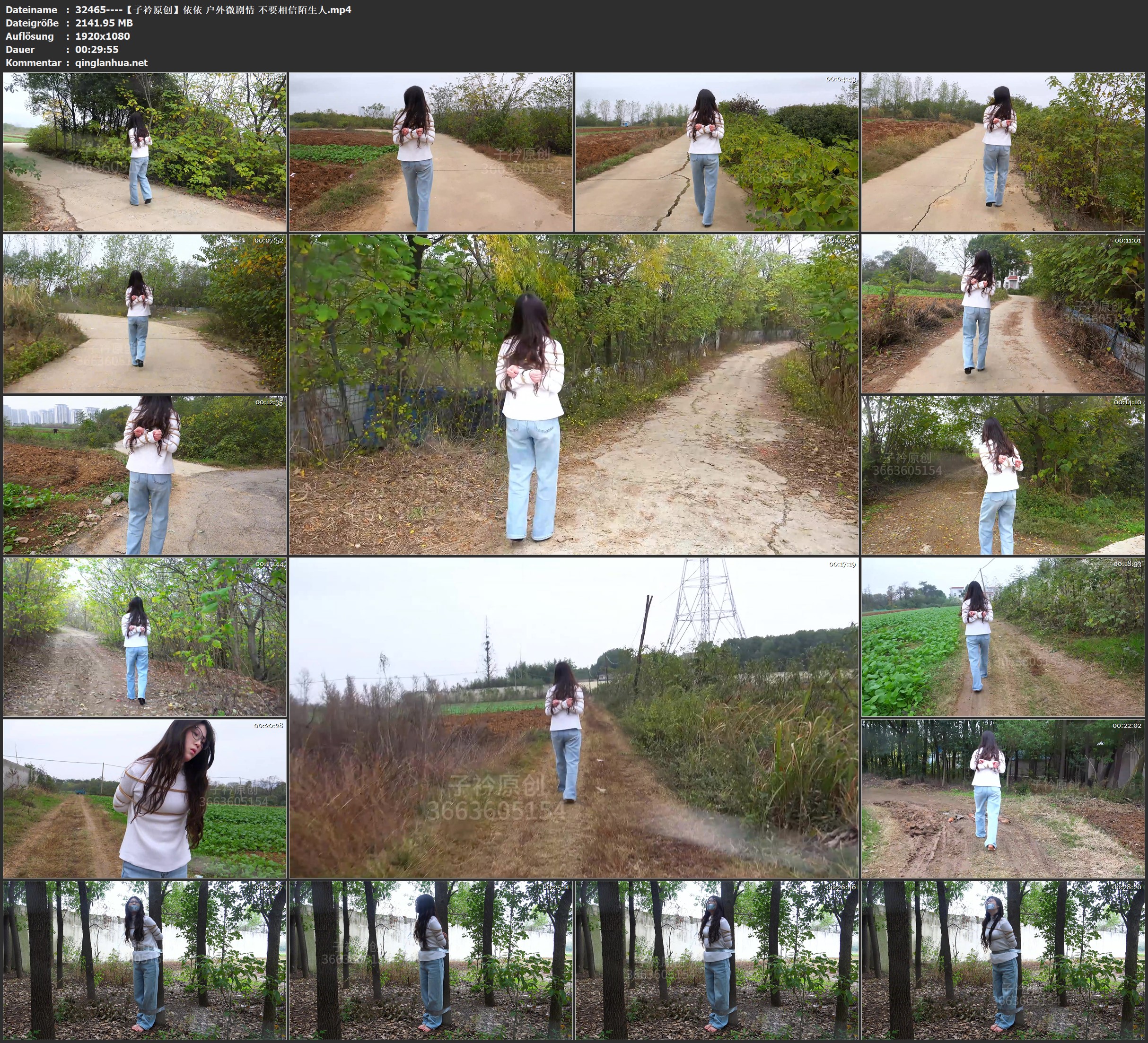This screenshot has height=1043, width=1148.
Task: Click the 1920x1080 resolution value
Action: pos(103,36)
